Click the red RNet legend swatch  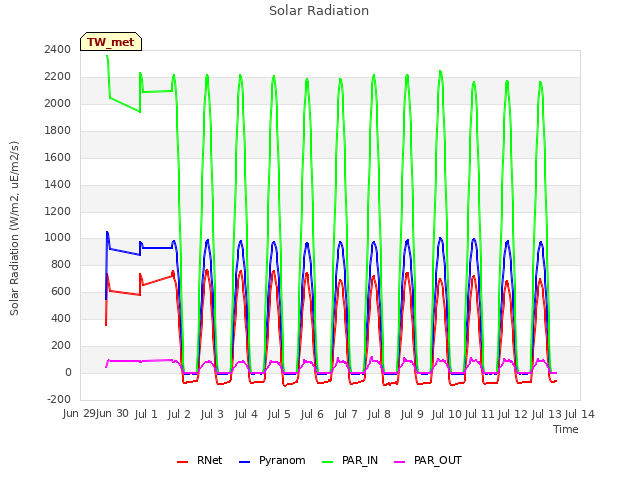[x=182, y=462]
